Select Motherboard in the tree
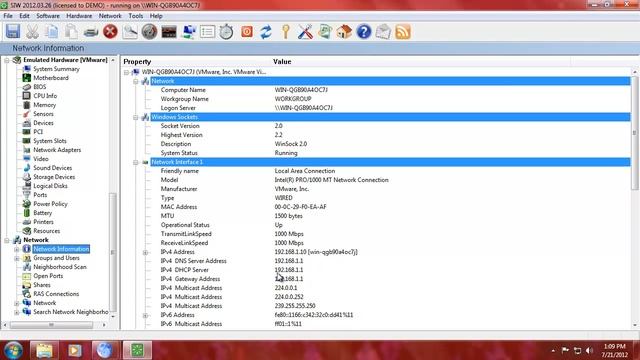This screenshot has height=360, width=640. [51, 78]
